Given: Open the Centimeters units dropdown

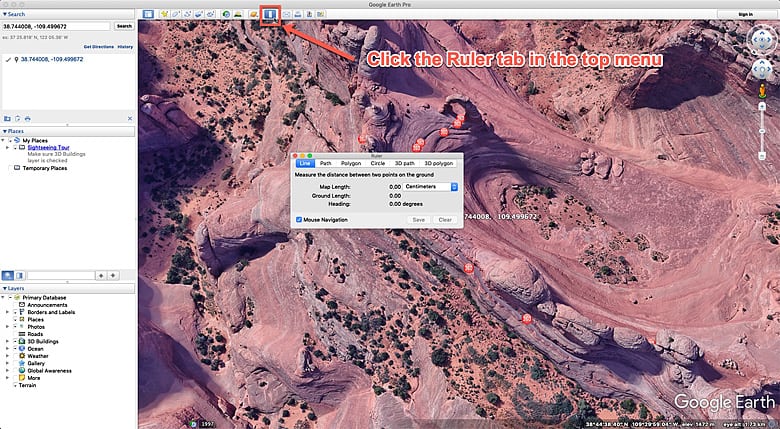Looking at the screenshot, I should click(x=430, y=187).
